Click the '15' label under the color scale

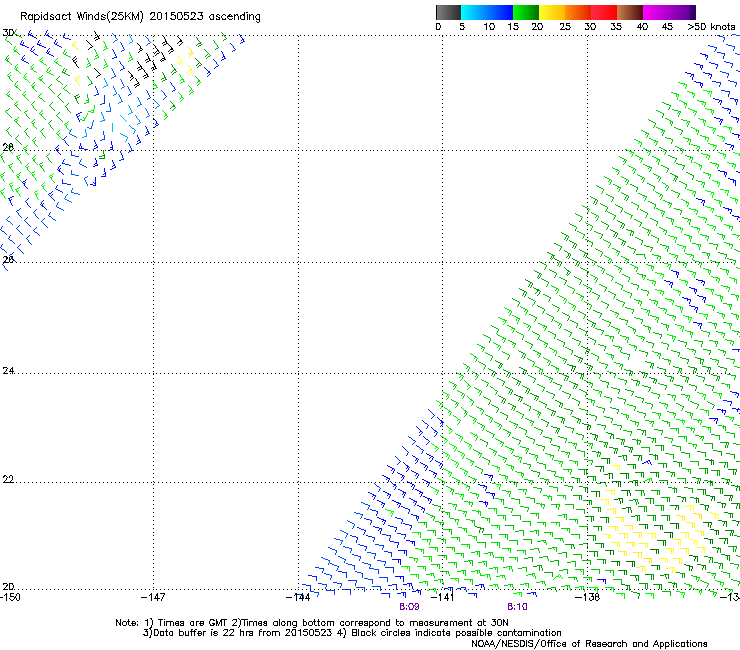[x=513, y=27]
